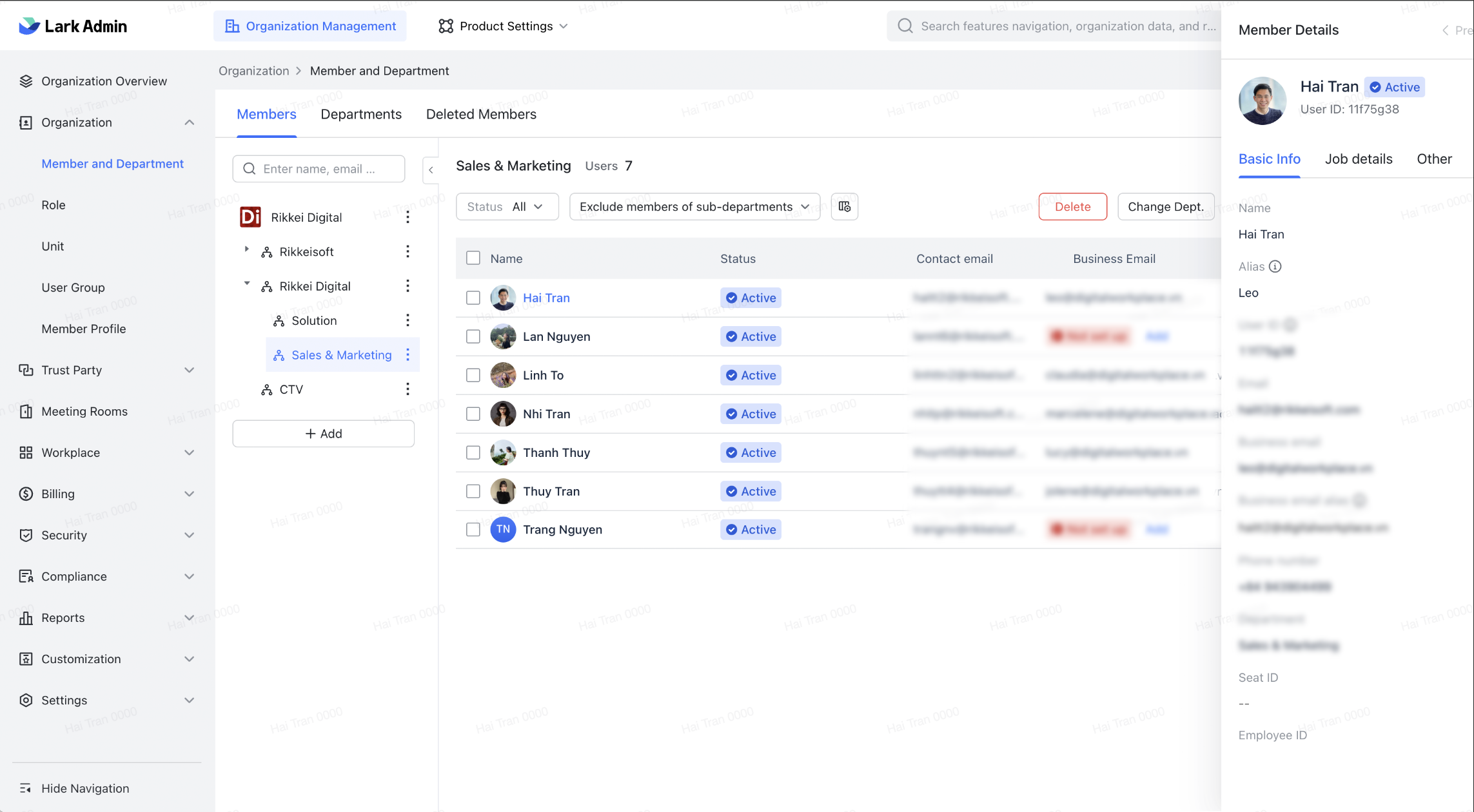Click the red Delete button

(1072, 207)
